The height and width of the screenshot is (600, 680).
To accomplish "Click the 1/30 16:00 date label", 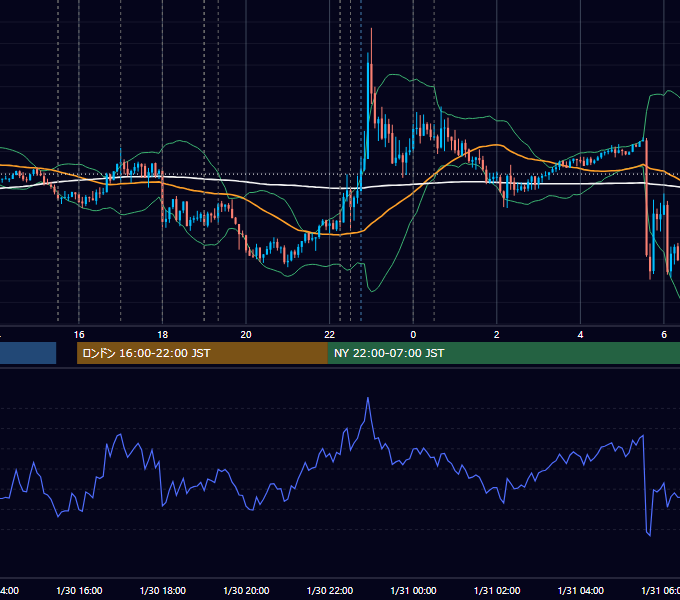I will pos(79,590).
